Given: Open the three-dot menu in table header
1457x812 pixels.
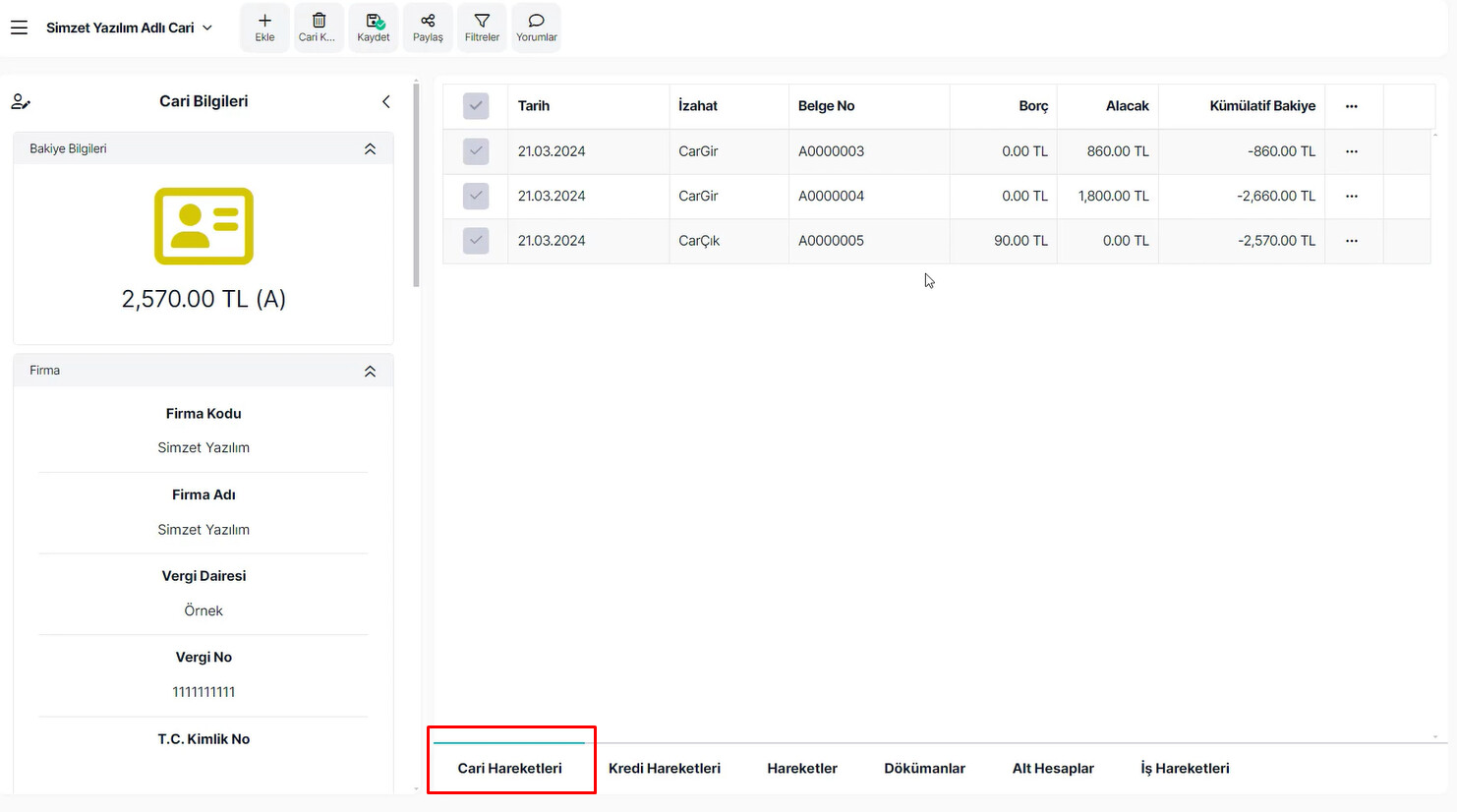Looking at the screenshot, I should (x=1352, y=106).
